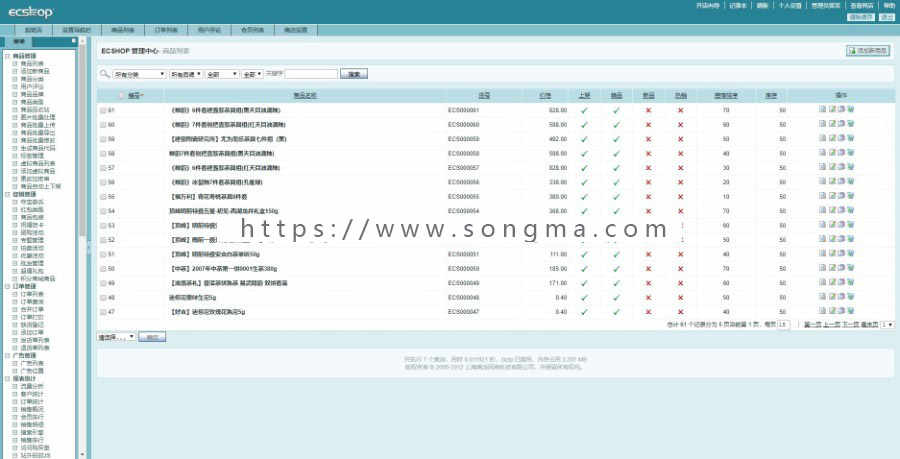The width and height of the screenshot is (900, 459).
Task: Click edit icon on product row 51
Action: pyautogui.click(x=832, y=253)
